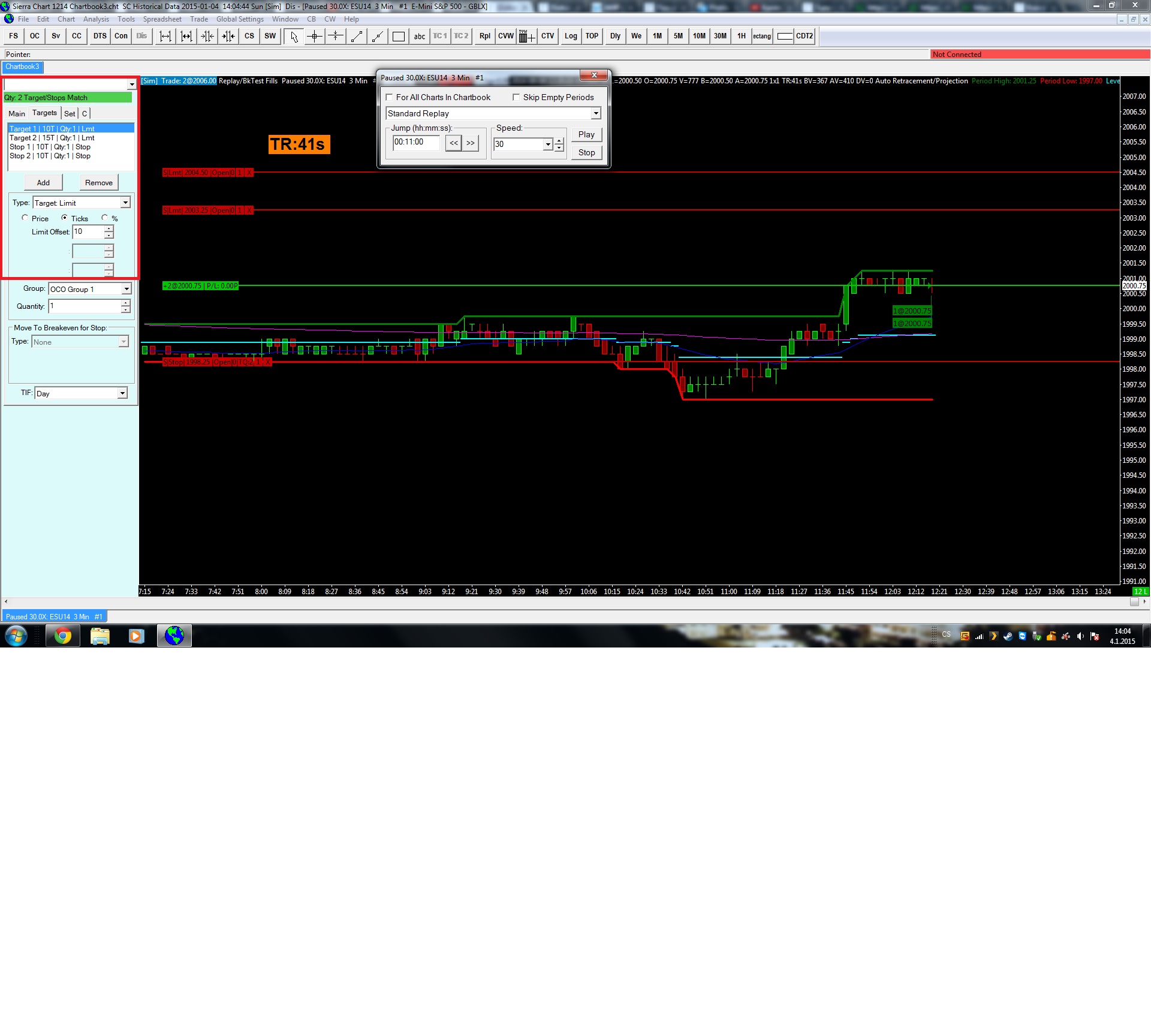The height and width of the screenshot is (1036, 1151).
Task: Select the Price radio button
Action: (25, 218)
